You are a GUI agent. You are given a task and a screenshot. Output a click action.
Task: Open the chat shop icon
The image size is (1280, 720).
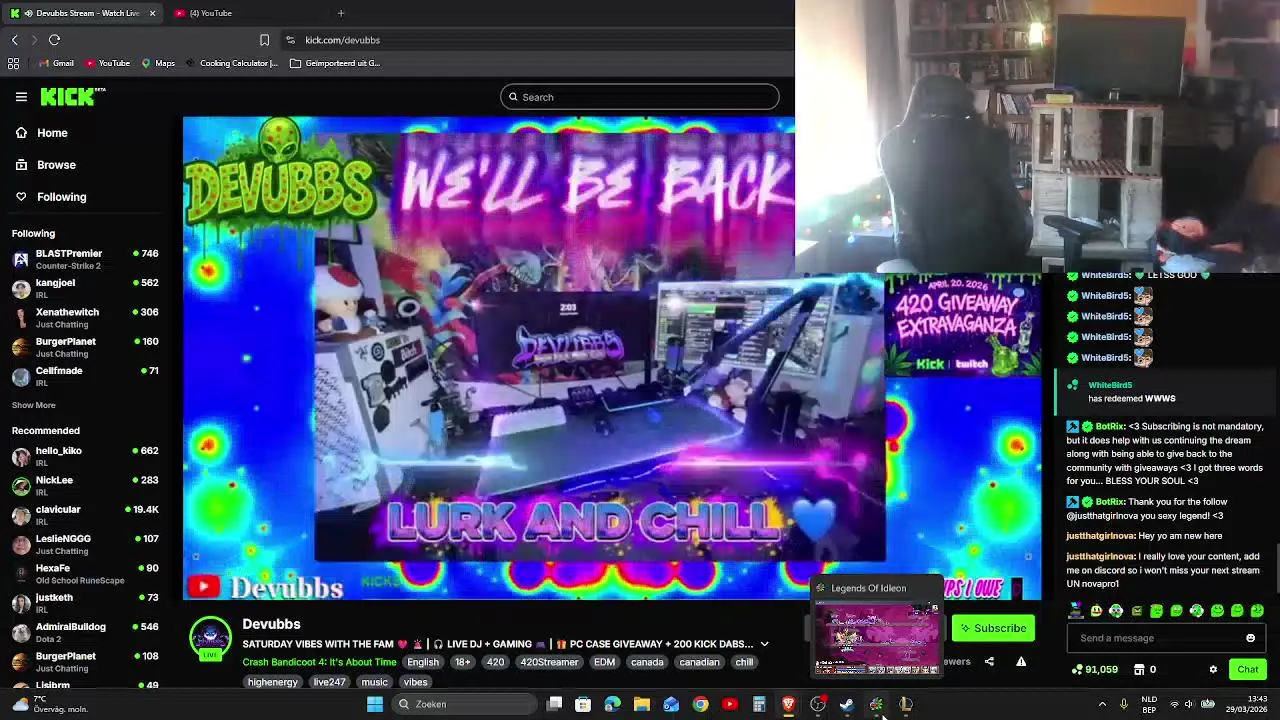point(1139,669)
